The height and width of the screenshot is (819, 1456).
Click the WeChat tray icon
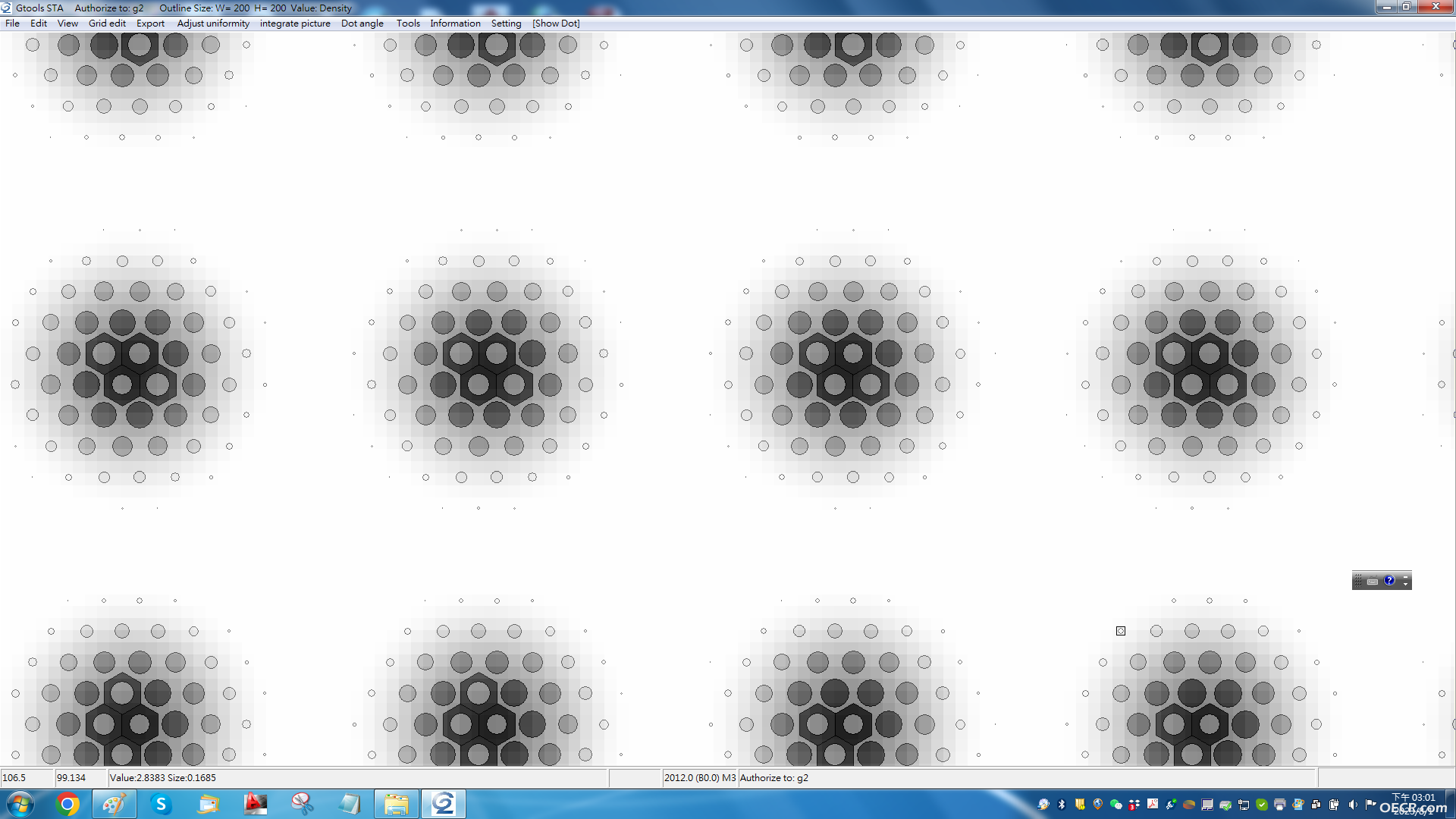(1116, 805)
